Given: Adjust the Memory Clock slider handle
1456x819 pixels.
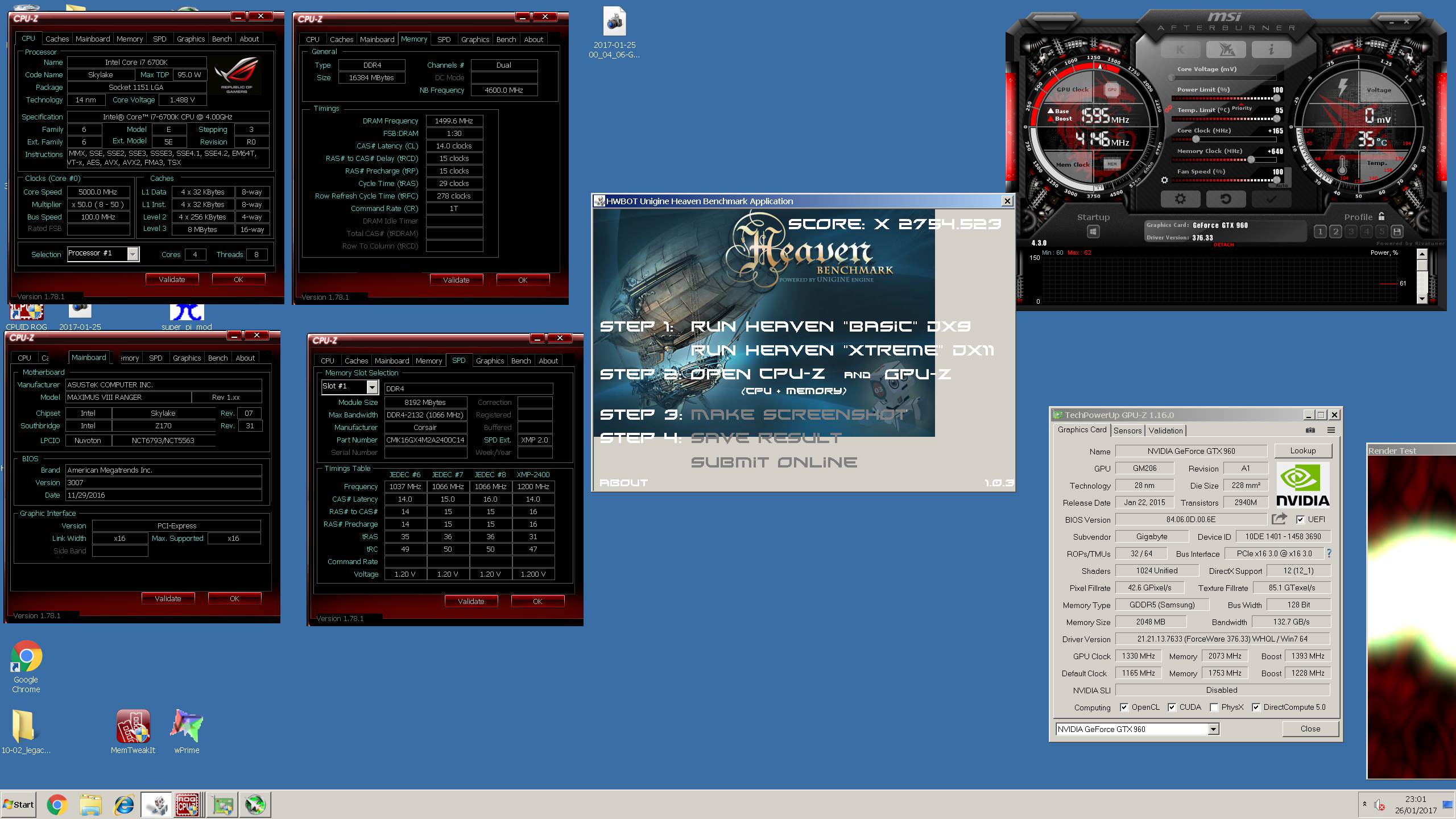Looking at the screenshot, I should coord(1251,160).
